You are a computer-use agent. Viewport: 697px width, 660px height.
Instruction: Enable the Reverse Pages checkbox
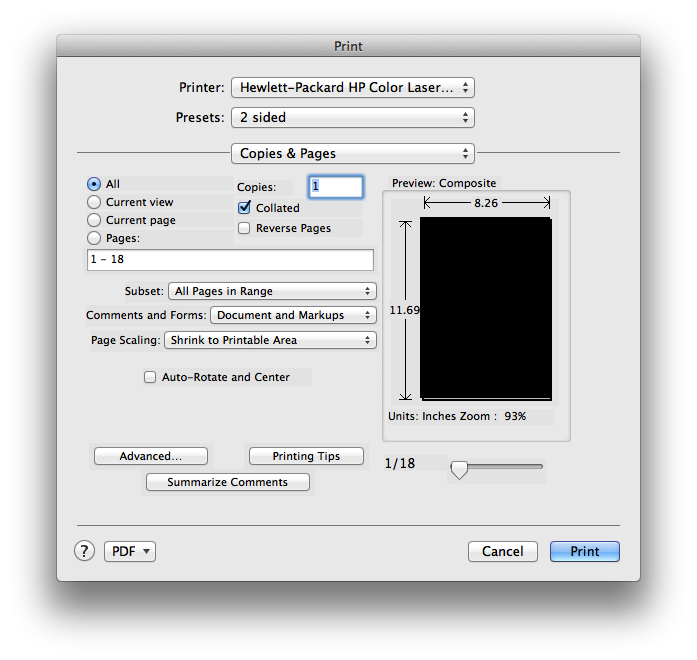(244, 228)
